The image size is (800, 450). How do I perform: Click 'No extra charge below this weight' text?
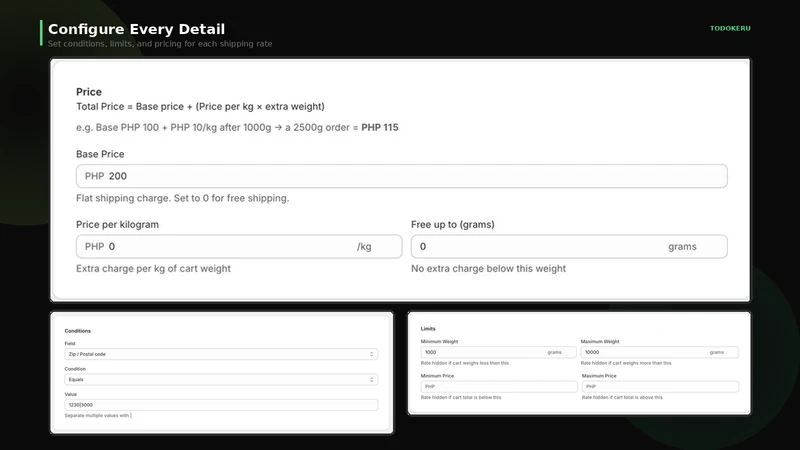click(x=488, y=268)
